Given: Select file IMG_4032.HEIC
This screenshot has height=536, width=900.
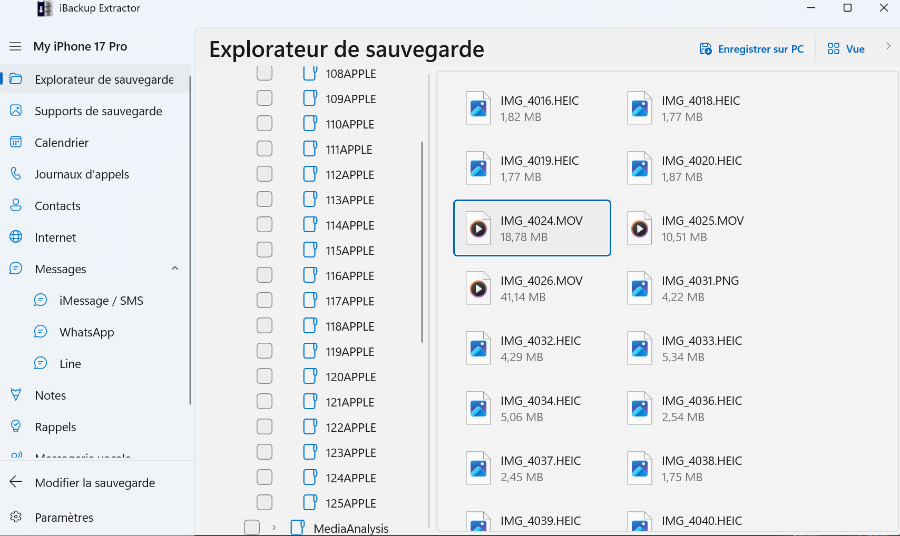Looking at the screenshot, I should [532, 348].
